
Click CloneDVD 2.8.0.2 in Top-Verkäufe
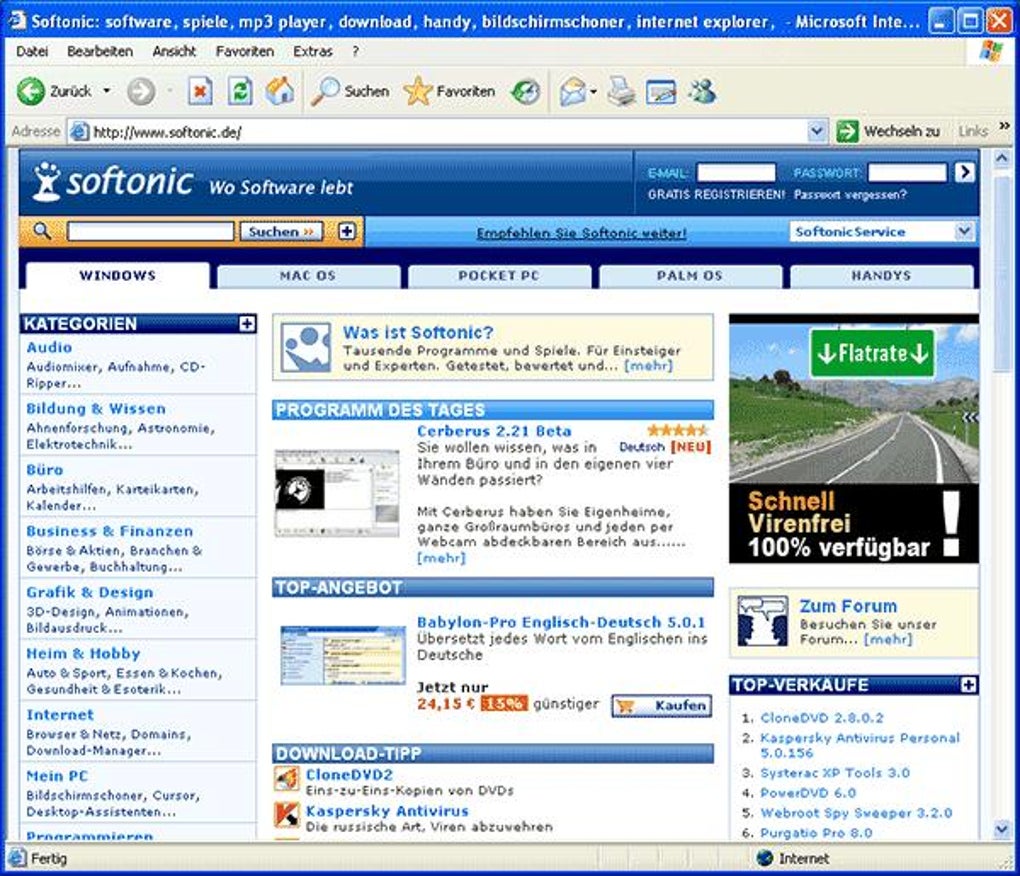tap(822, 718)
